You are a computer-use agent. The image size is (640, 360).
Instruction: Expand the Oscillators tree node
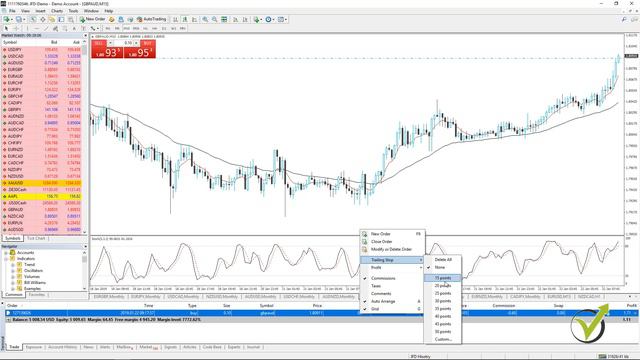[12, 271]
